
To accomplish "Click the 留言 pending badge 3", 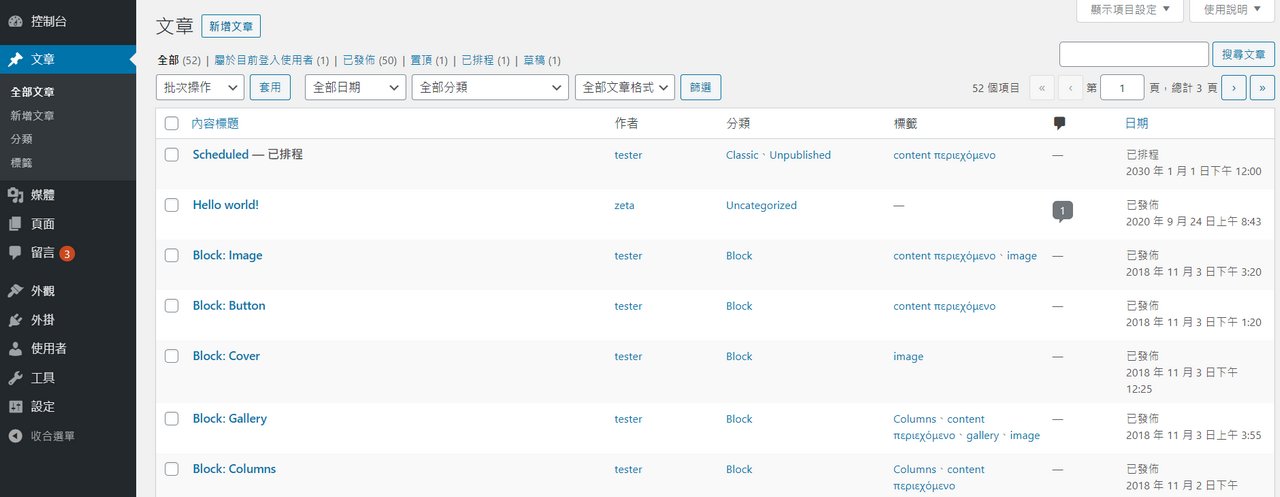I will (67, 254).
